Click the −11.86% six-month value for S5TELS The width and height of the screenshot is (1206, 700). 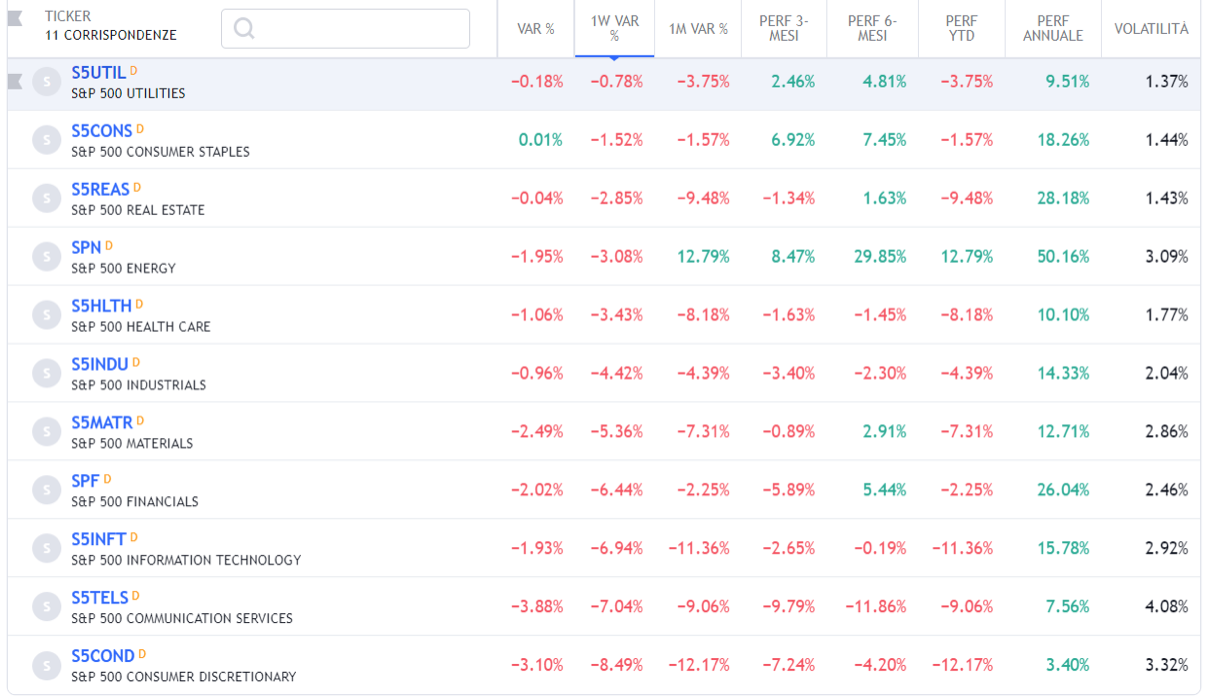coord(876,606)
